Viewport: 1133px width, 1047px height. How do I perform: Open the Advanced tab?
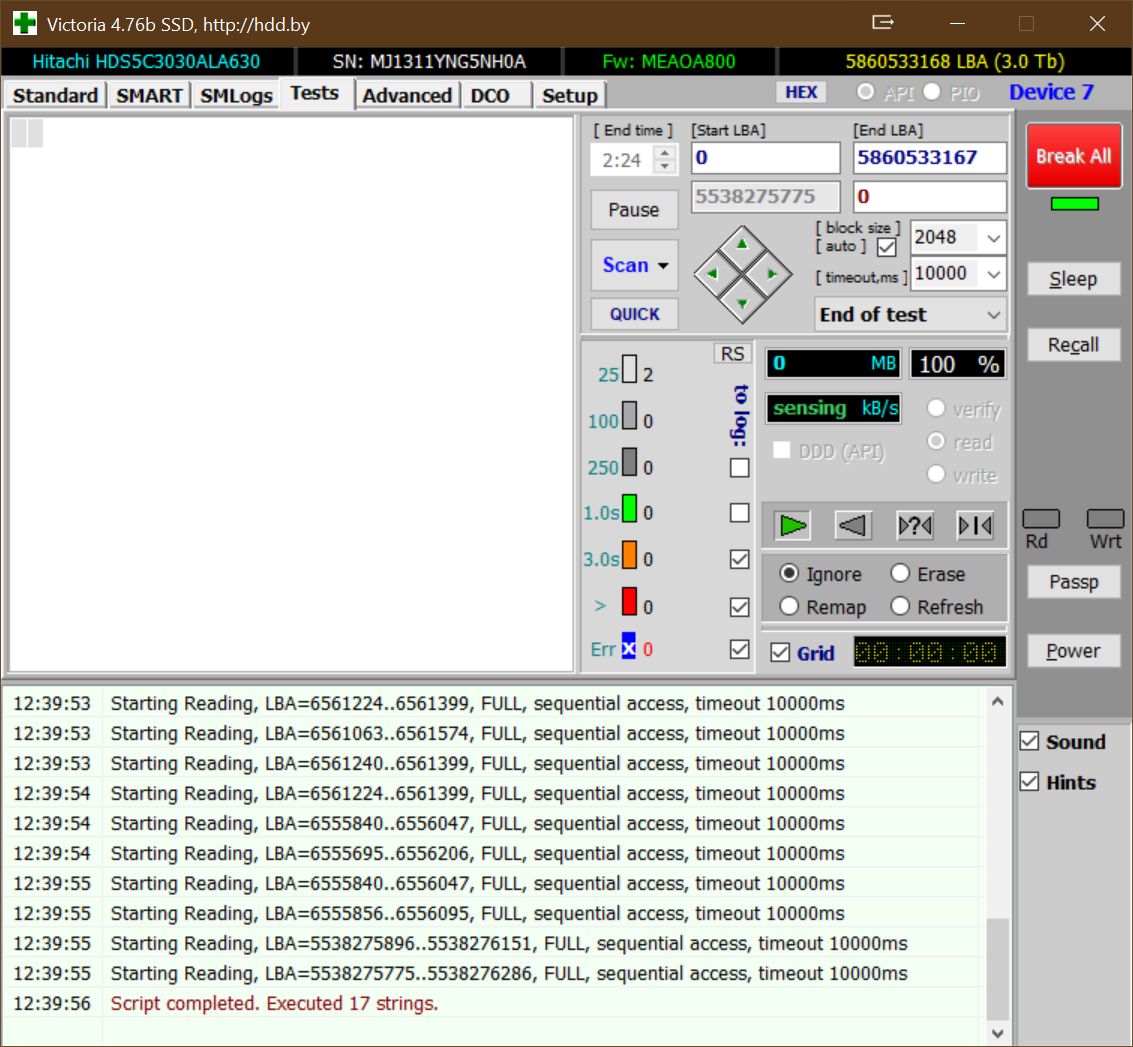click(x=406, y=95)
